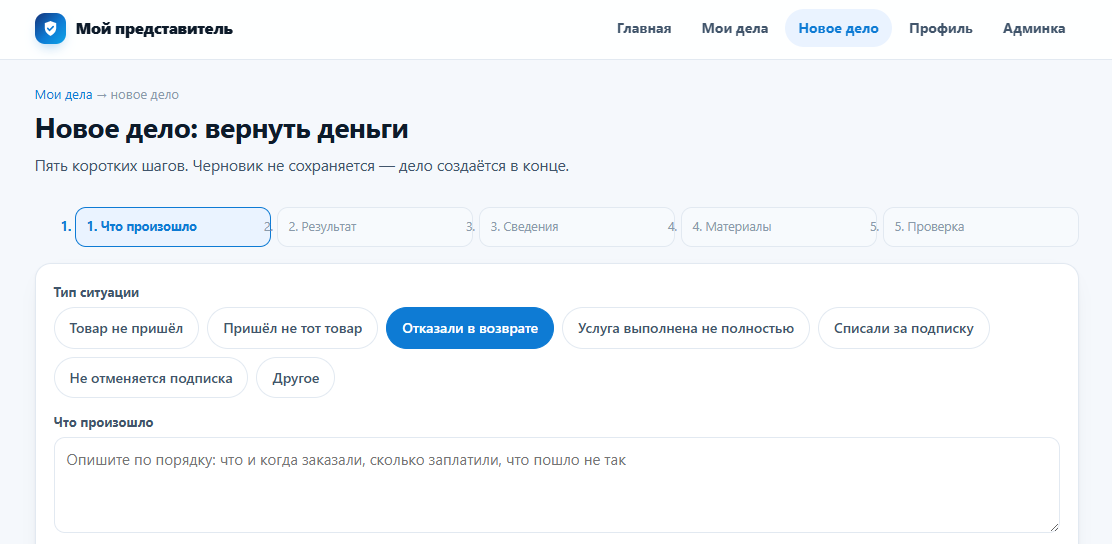Choose Услуга выполнена не полностью
Image resolution: width=1112 pixels, height=544 pixels.
(x=686, y=328)
